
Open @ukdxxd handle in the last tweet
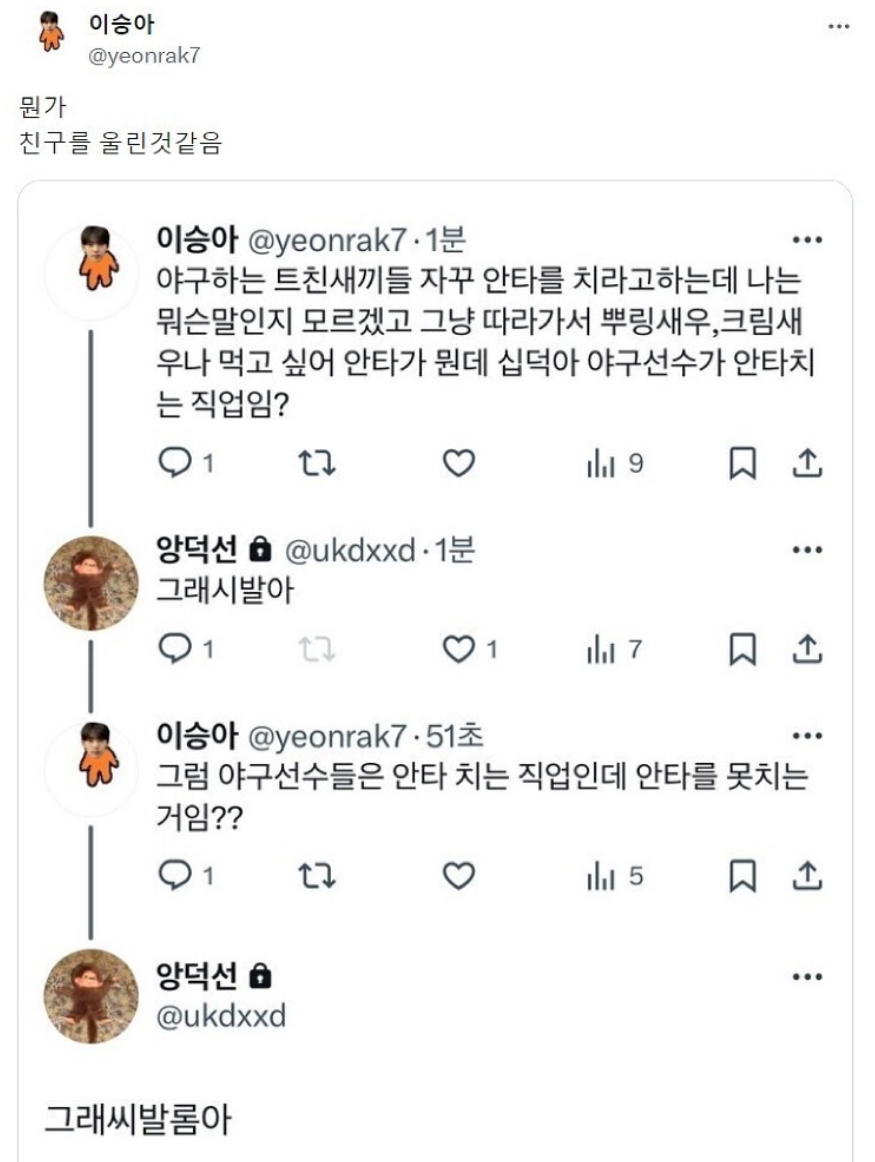tap(221, 1017)
